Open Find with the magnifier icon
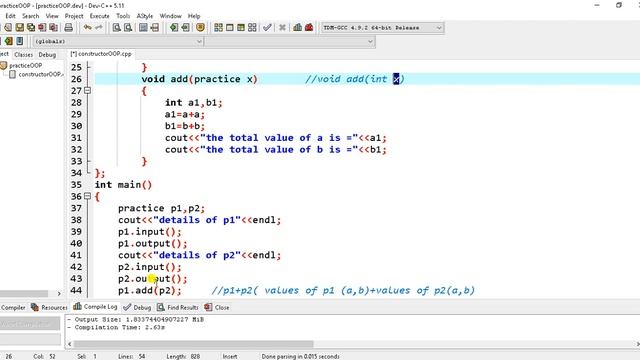The width and height of the screenshot is (640, 360). point(117,27)
